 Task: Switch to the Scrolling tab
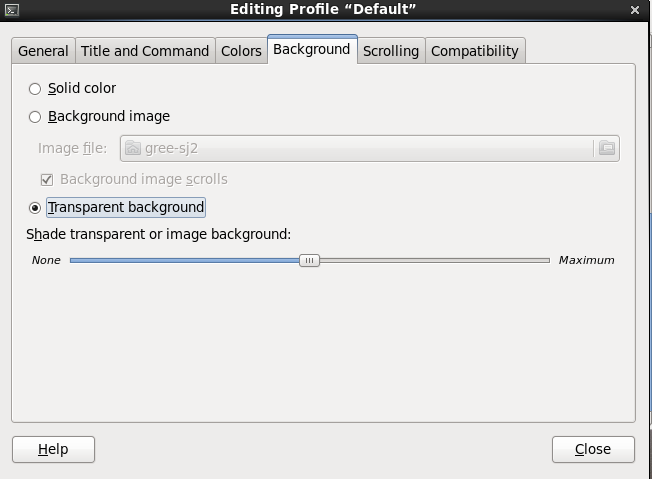[x=391, y=51]
